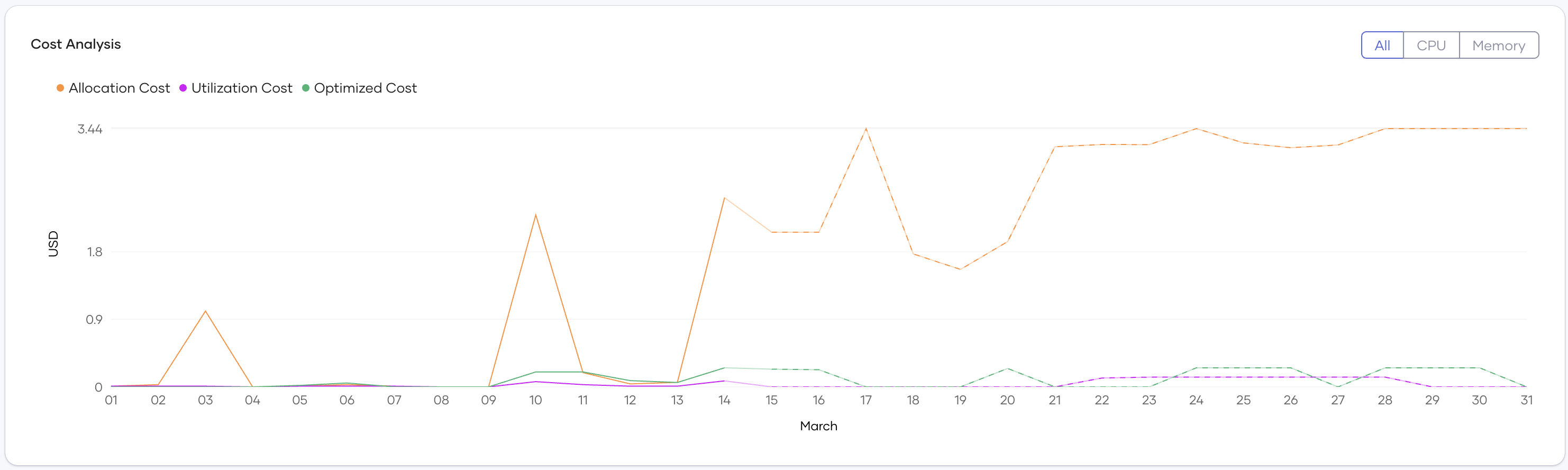Click the 31 date label on x-axis

click(x=1527, y=400)
